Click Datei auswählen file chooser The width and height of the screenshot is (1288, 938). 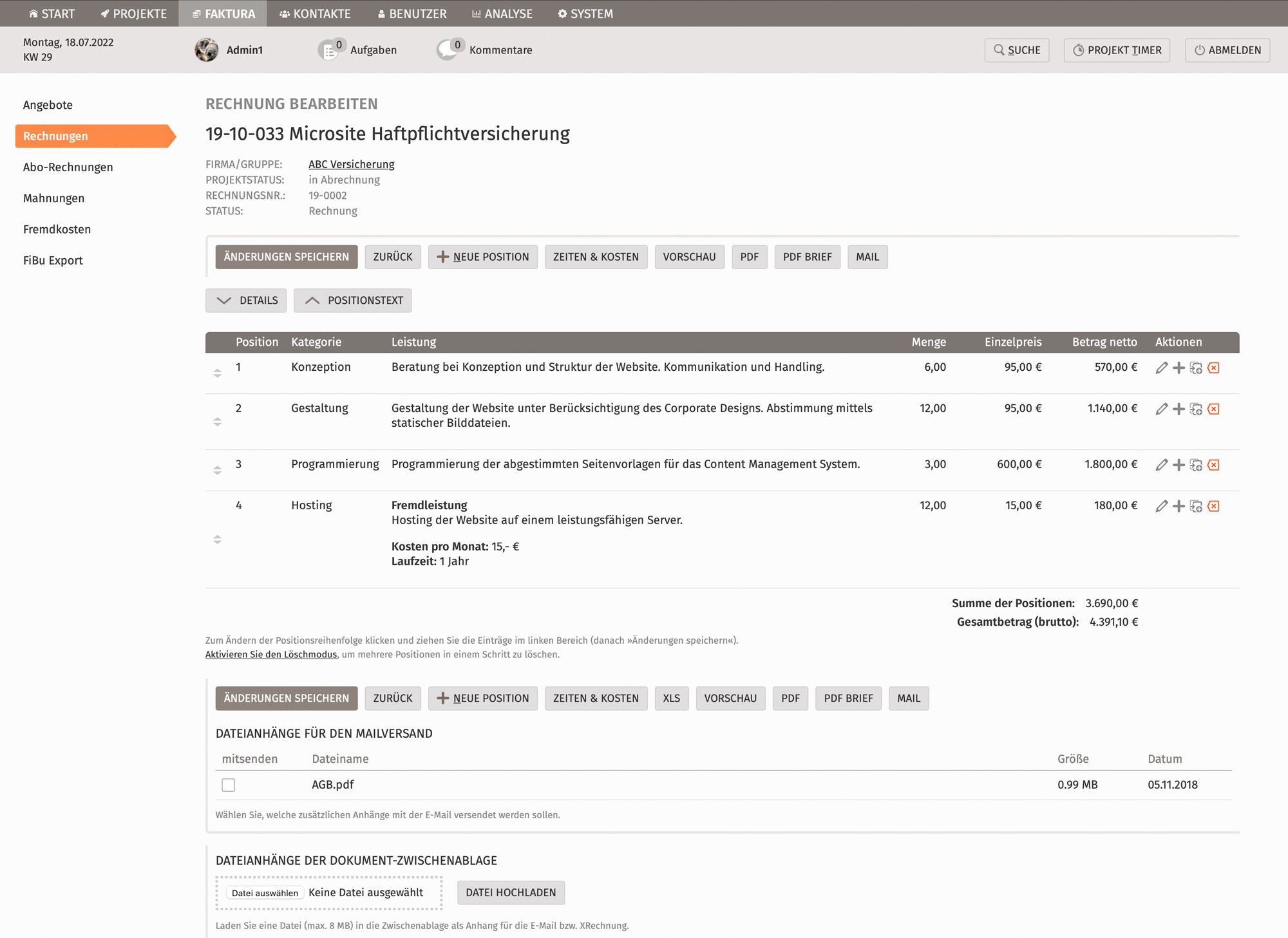(x=265, y=893)
